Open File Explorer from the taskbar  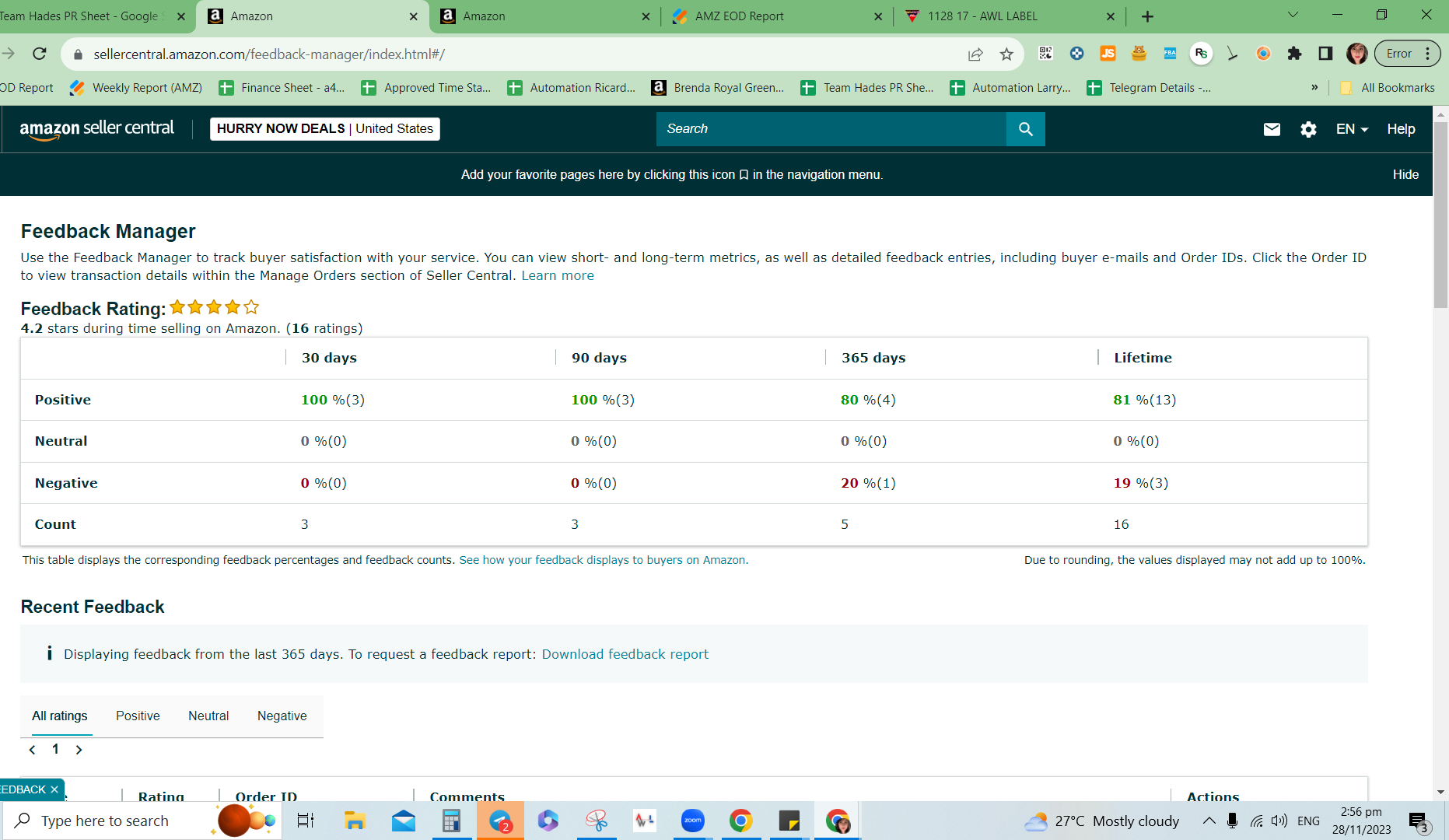click(x=355, y=821)
